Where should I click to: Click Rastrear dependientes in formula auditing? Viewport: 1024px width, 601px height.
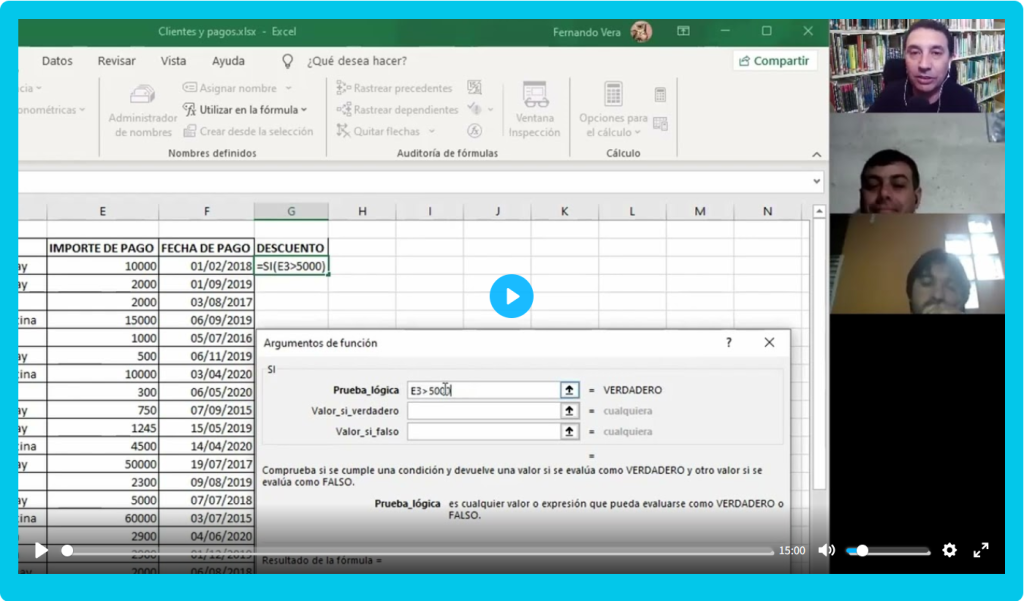[x=397, y=110]
